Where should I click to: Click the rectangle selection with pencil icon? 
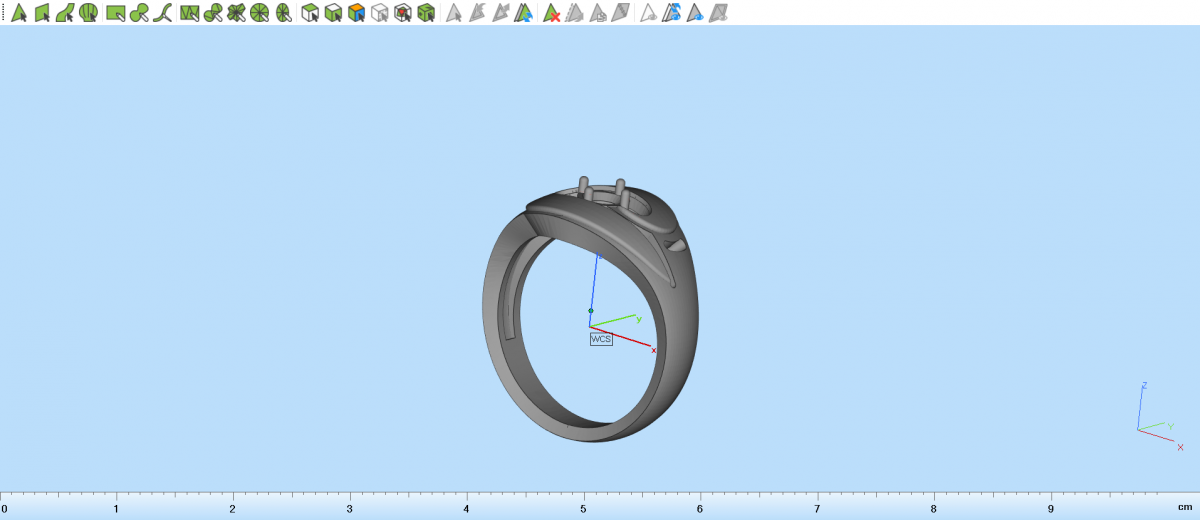coord(116,13)
